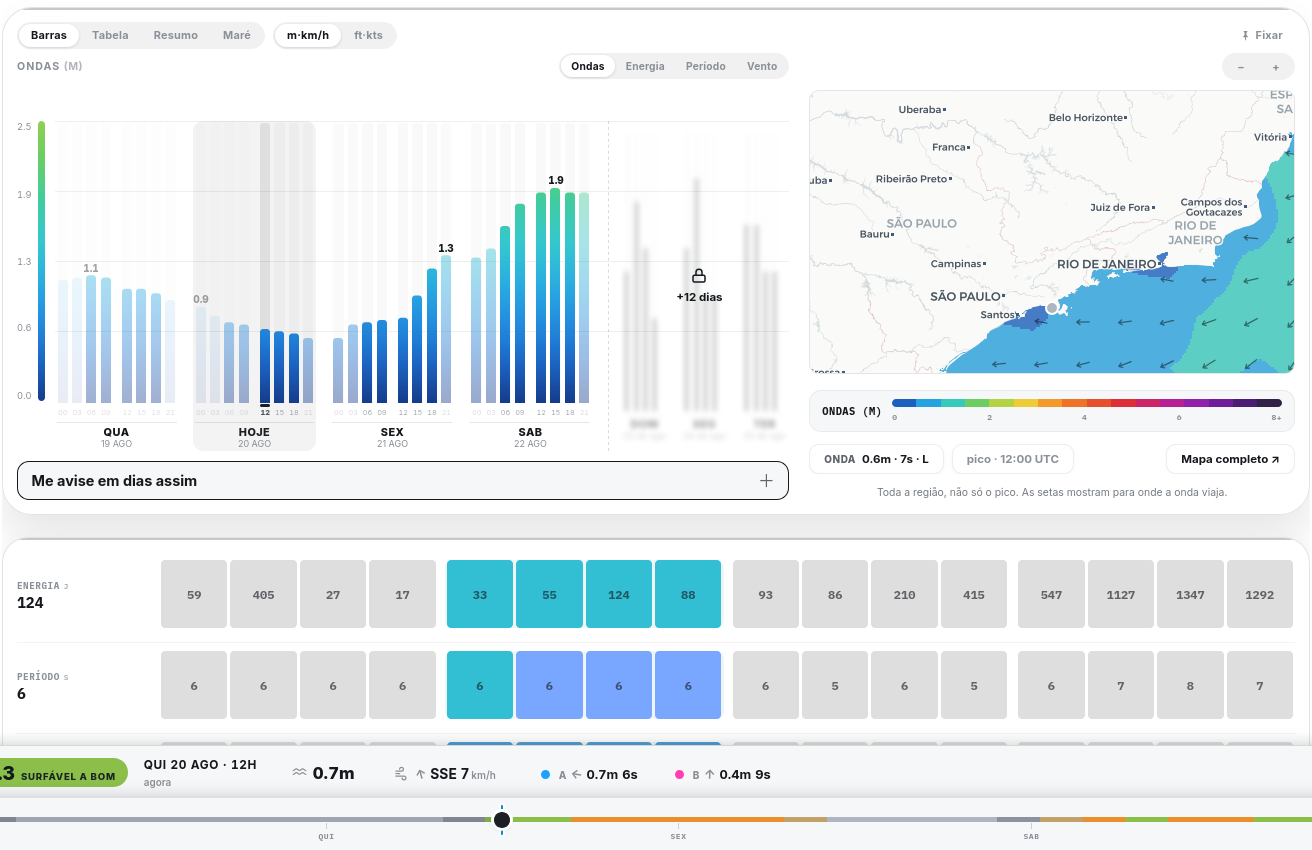Switch units to ft·kts
The width and height of the screenshot is (1312, 850).
pos(368,35)
